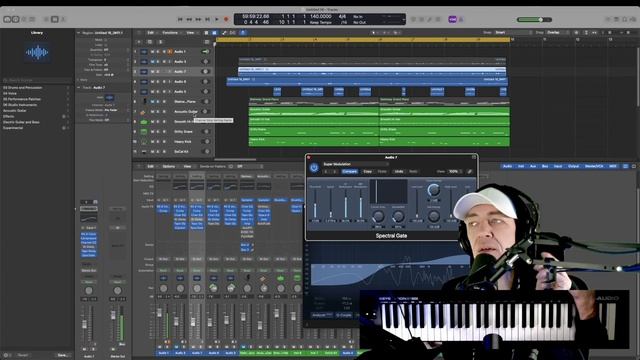
Task: Open the Tracks area View menu
Action: tap(190, 33)
